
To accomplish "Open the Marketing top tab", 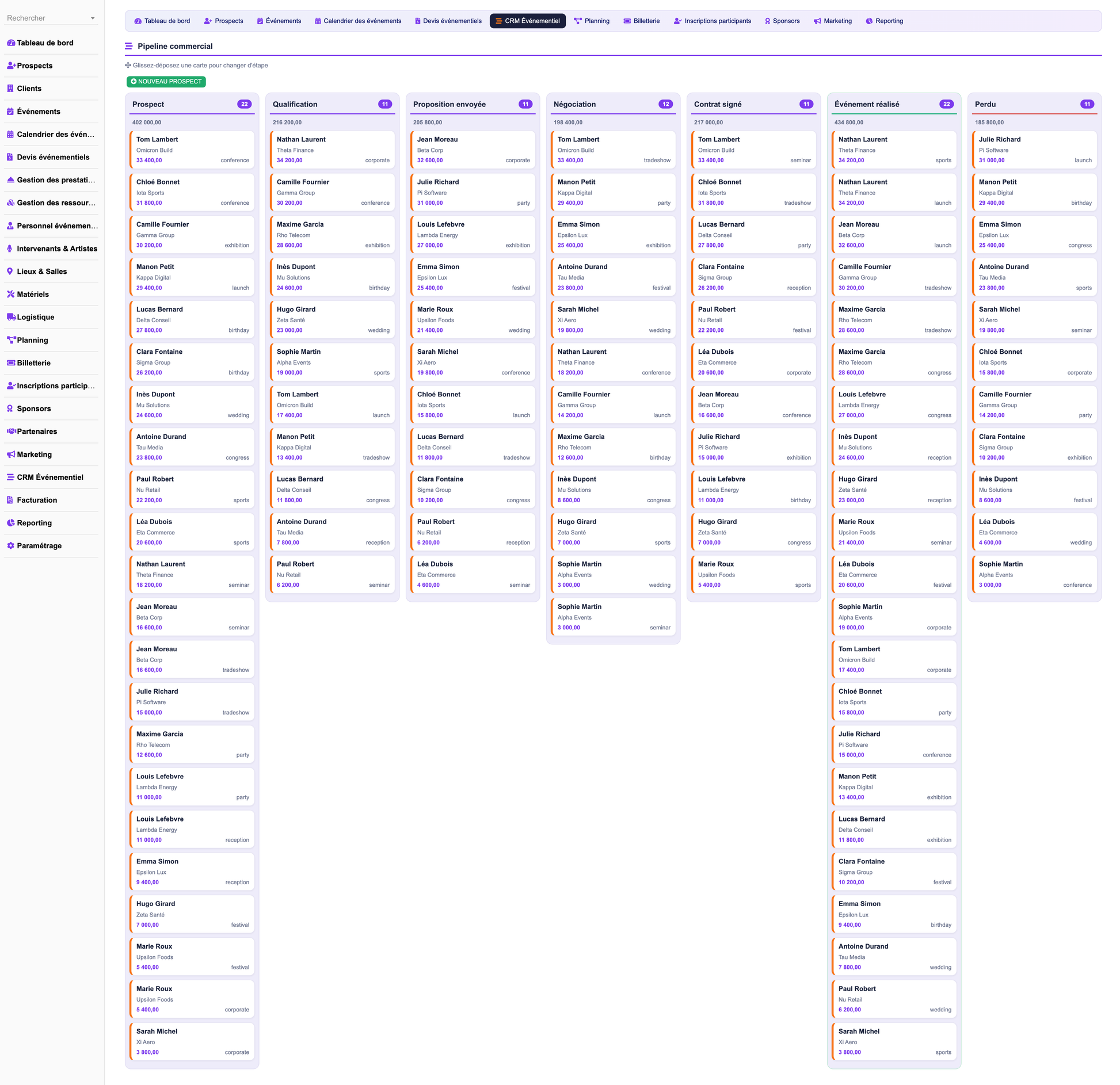I will [x=833, y=21].
